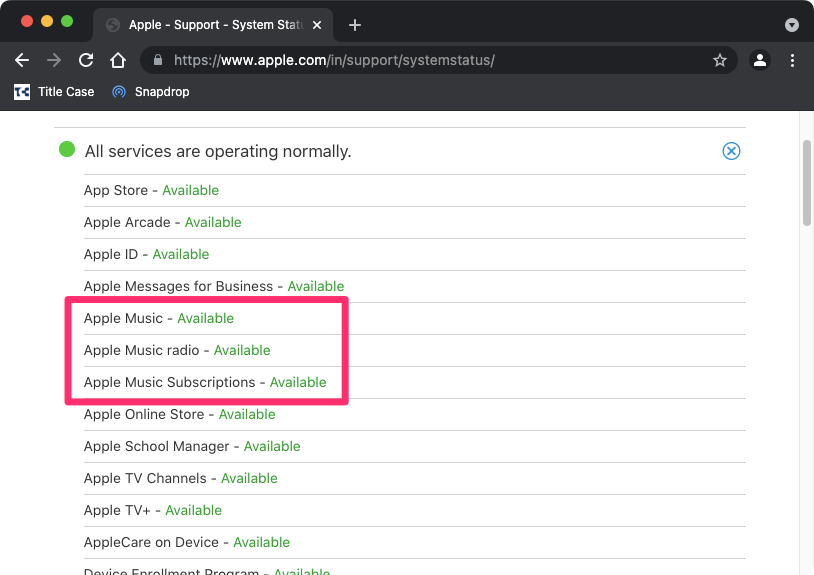
Task: Maximize the window with the green button
Action: (67, 21)
